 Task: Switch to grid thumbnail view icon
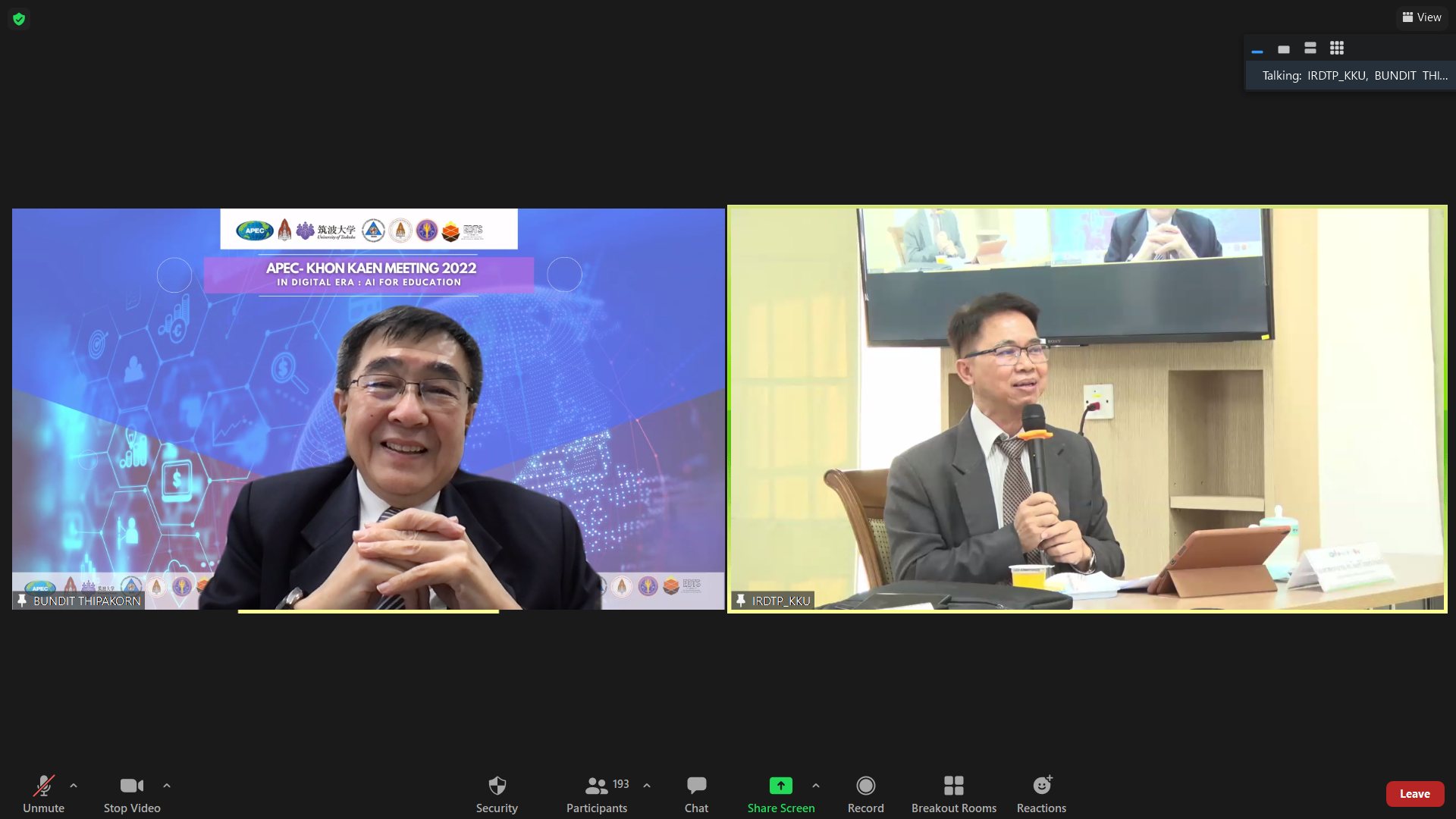1337,49
